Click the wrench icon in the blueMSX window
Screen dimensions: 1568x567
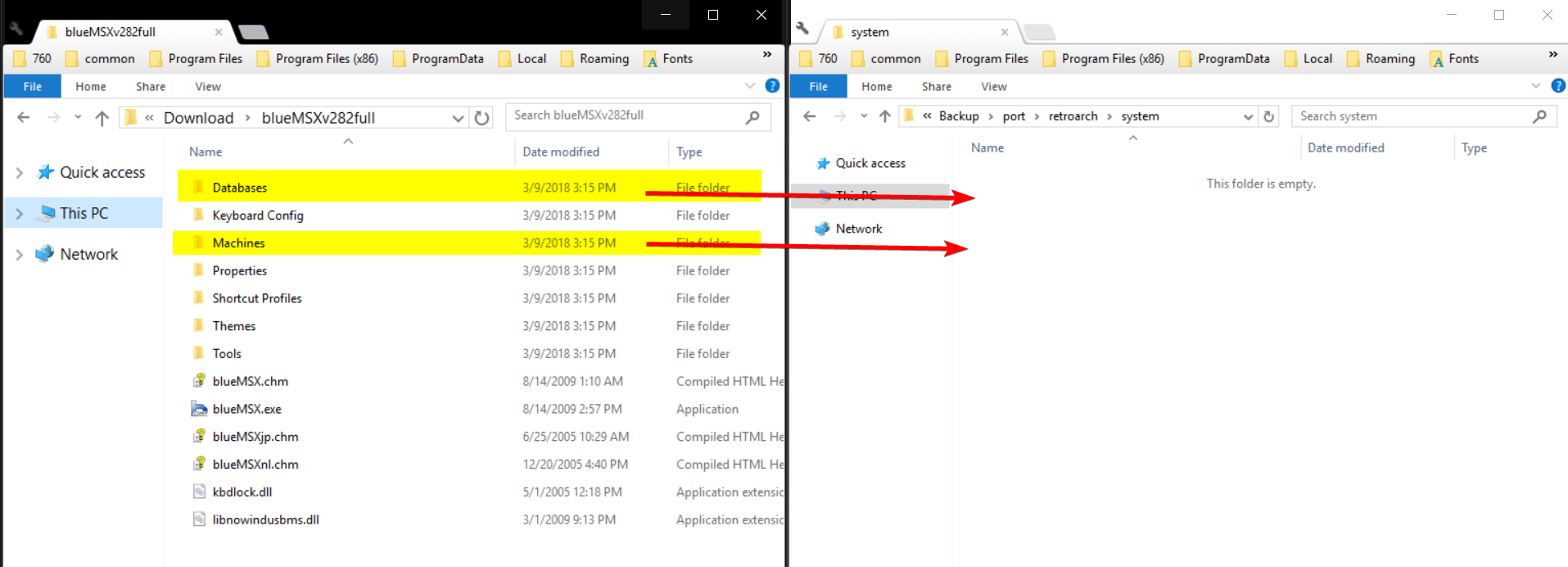click(16, 29)
